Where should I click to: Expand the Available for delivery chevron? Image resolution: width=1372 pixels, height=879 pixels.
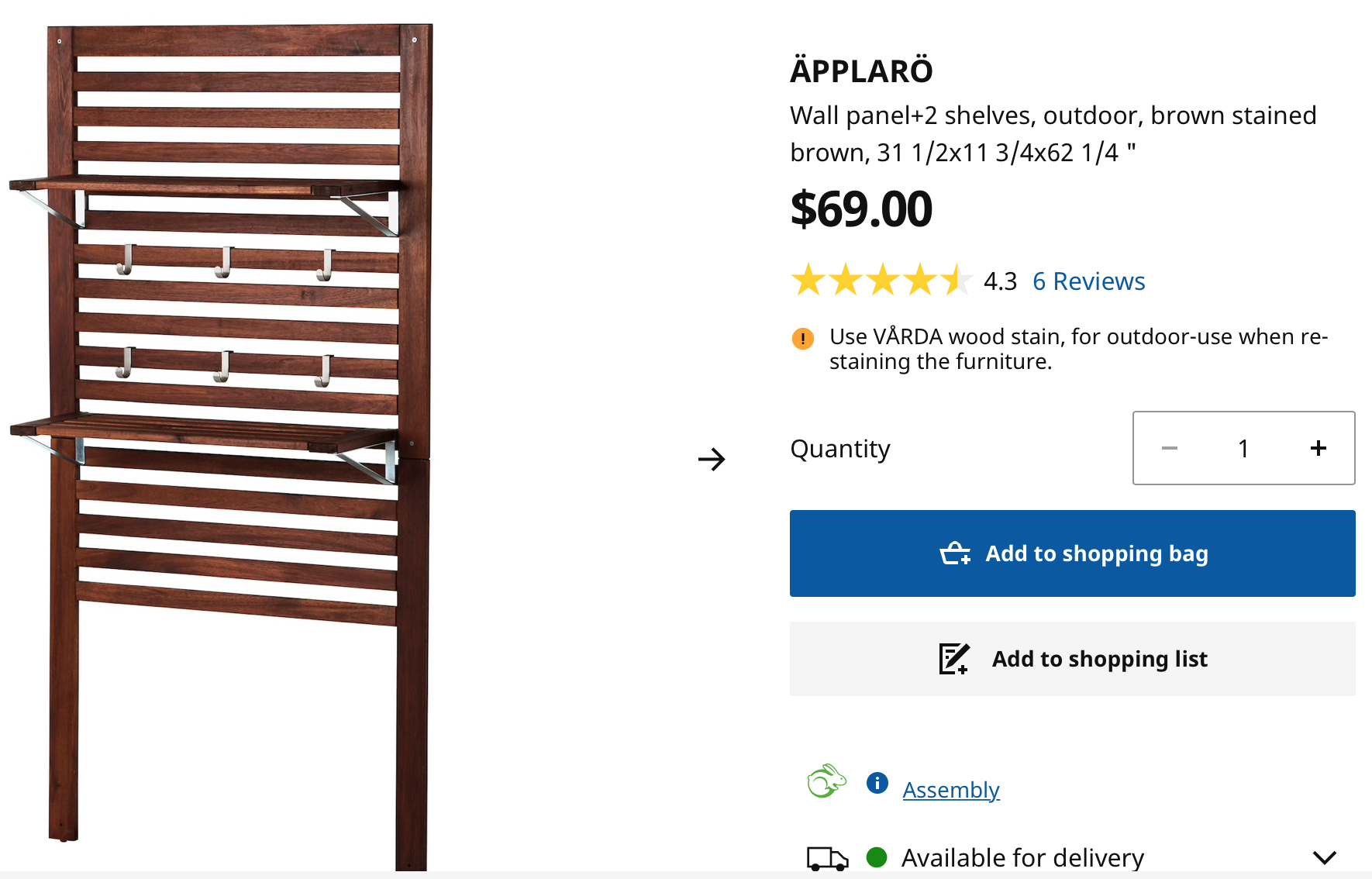click(1325, 857)
